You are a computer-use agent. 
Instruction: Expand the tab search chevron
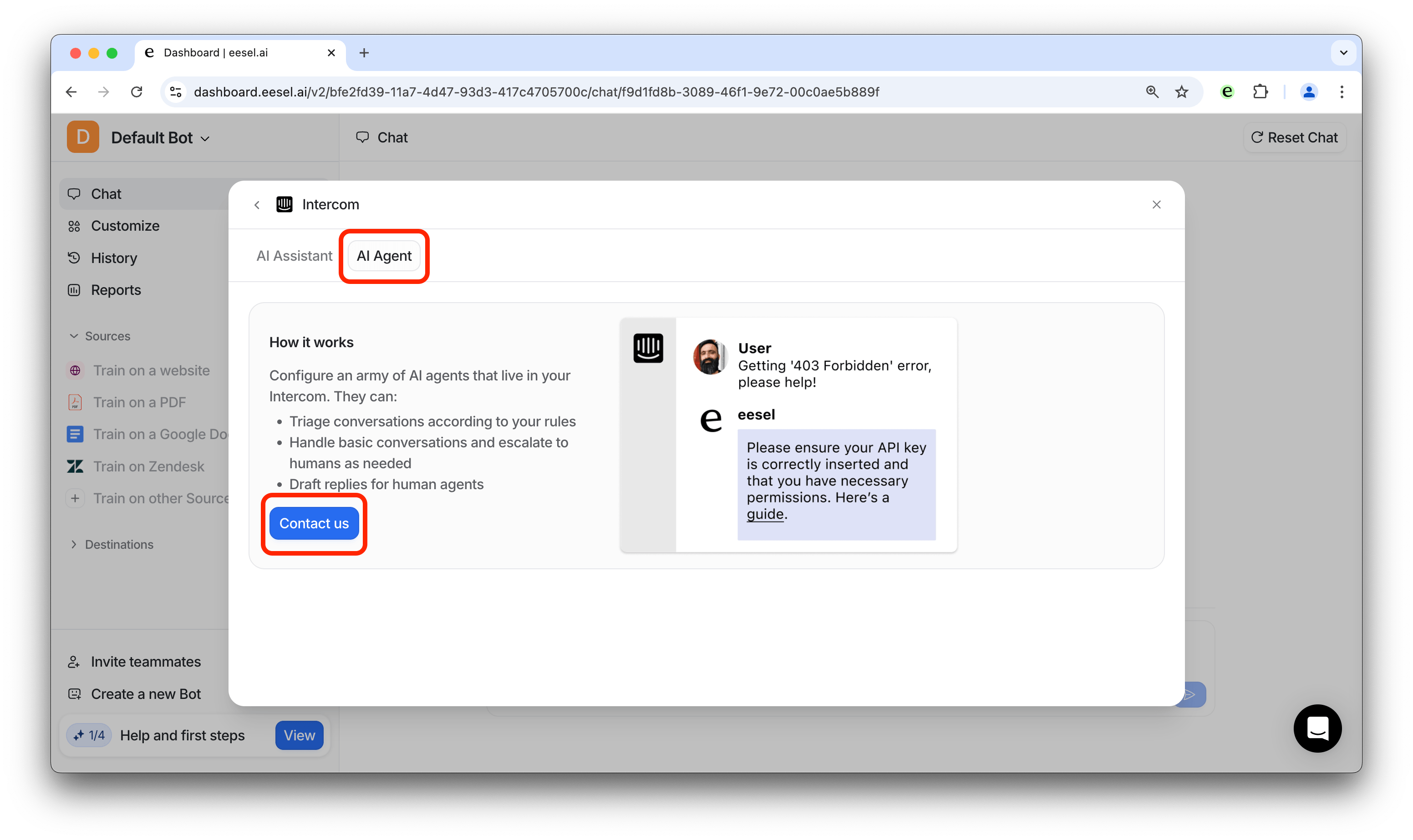[x=1343, y=53]
